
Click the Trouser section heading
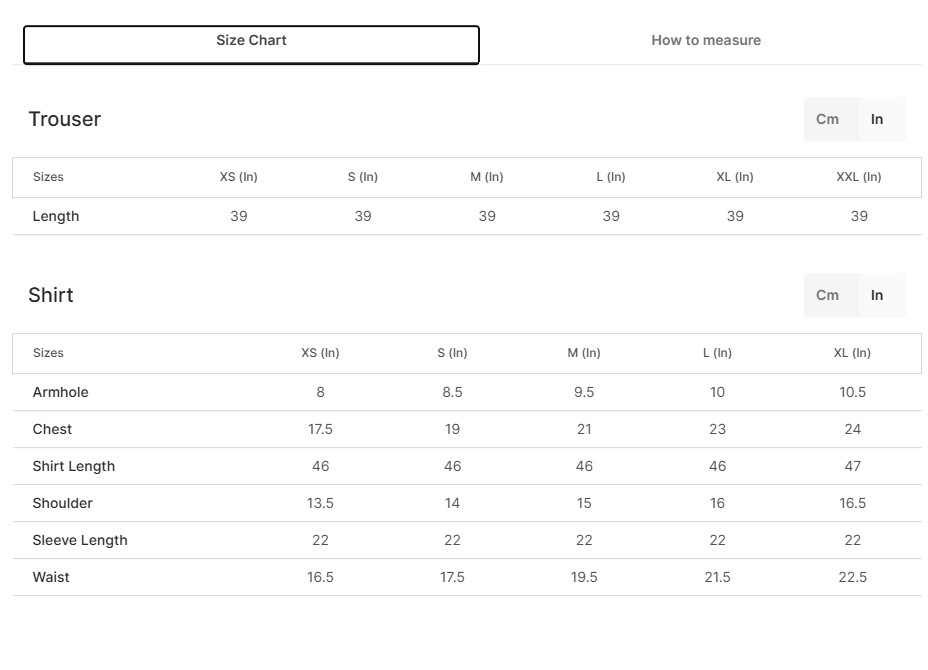pyautogui.click(x=65, y=119)
